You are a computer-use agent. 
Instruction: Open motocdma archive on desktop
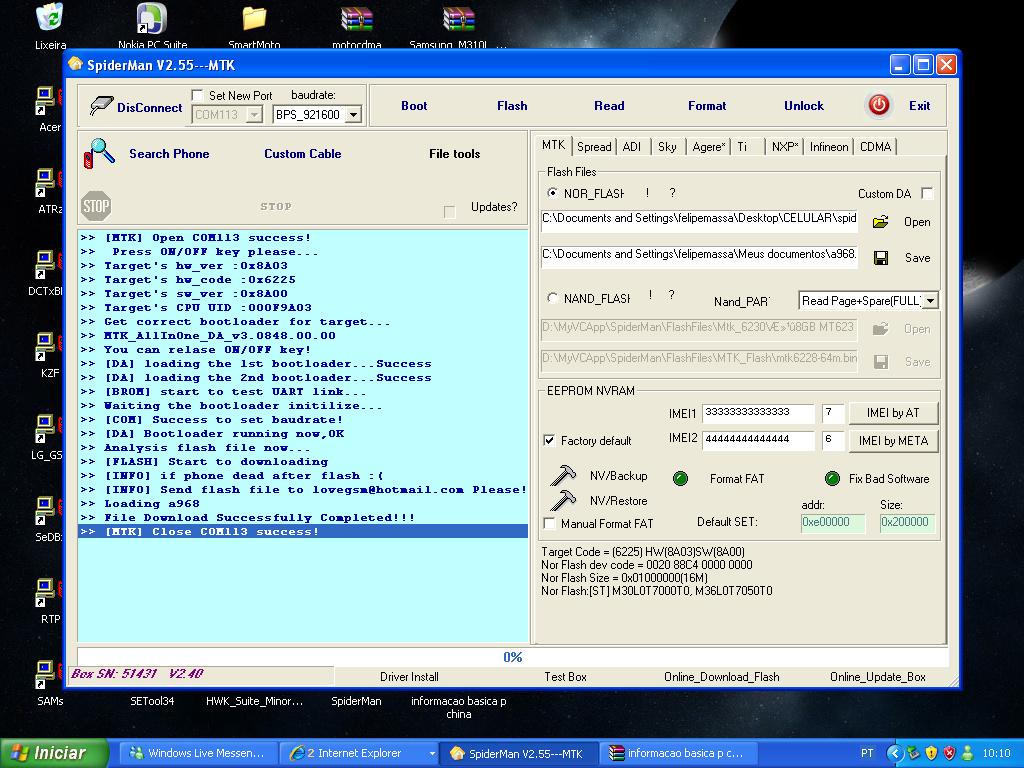pyautogui.click(x=356, y=25)
